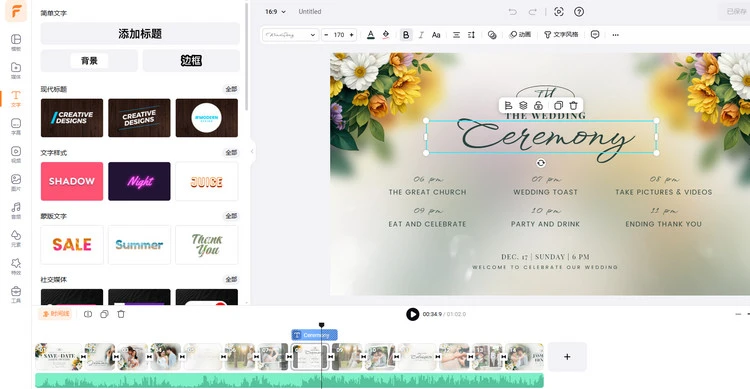Viewport: 750px width, 389px height.
Task: Click the undo arrow icon
Action: click(513, 11)
